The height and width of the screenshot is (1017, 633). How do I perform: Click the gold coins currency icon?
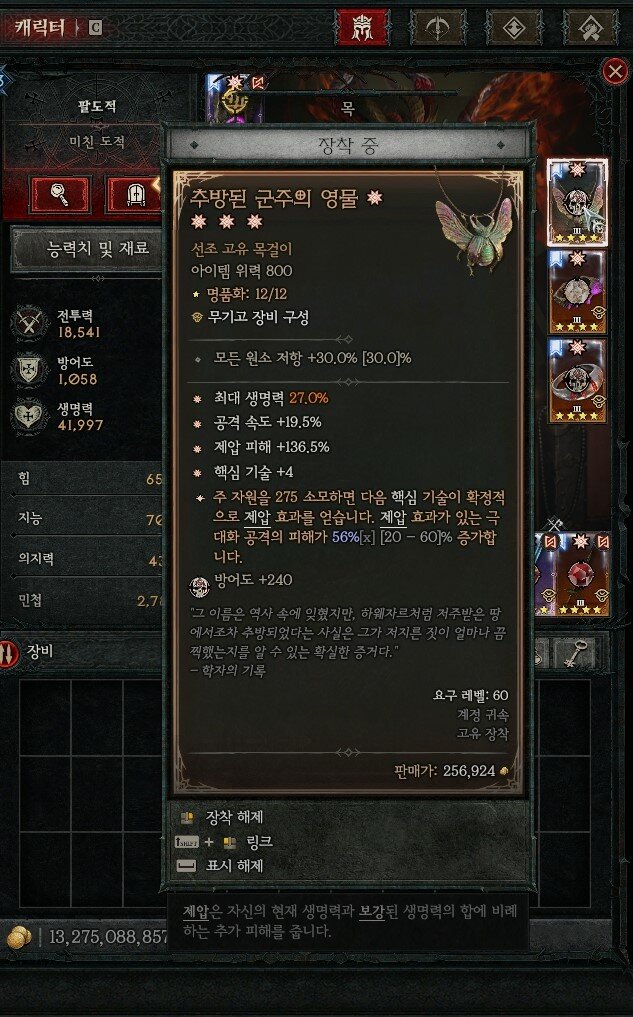click(x=19, y=937)
